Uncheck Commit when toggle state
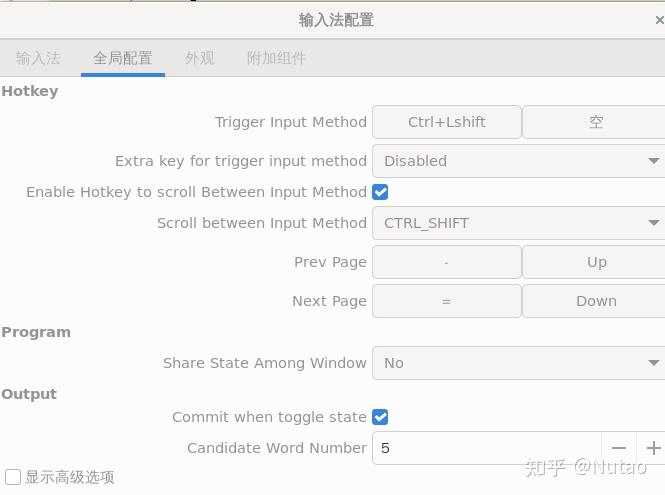The image size is (665, 495). [380, 417]
